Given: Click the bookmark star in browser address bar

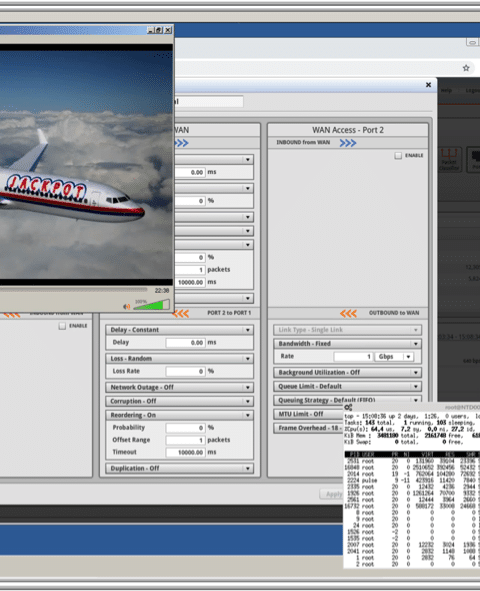Looking at the screenshot, I should 466,68.
